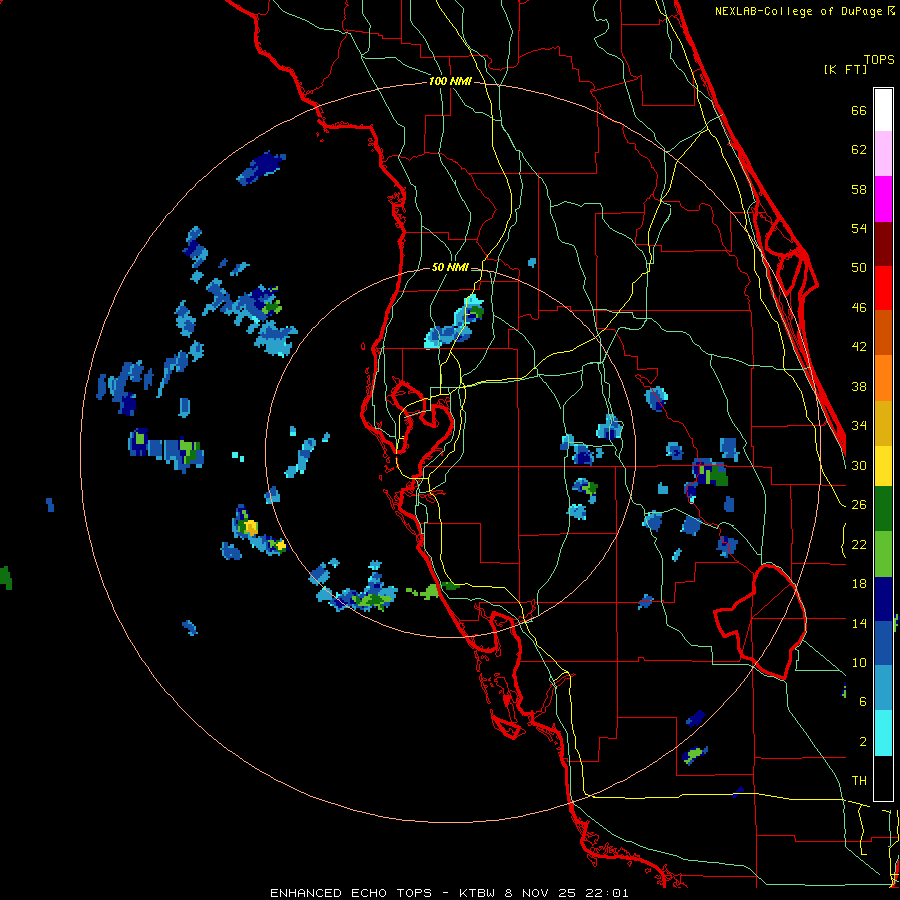Pick the medium blue legend swatch
The width and height of the screenshot is (900, 900).
(x=883, y=643)
